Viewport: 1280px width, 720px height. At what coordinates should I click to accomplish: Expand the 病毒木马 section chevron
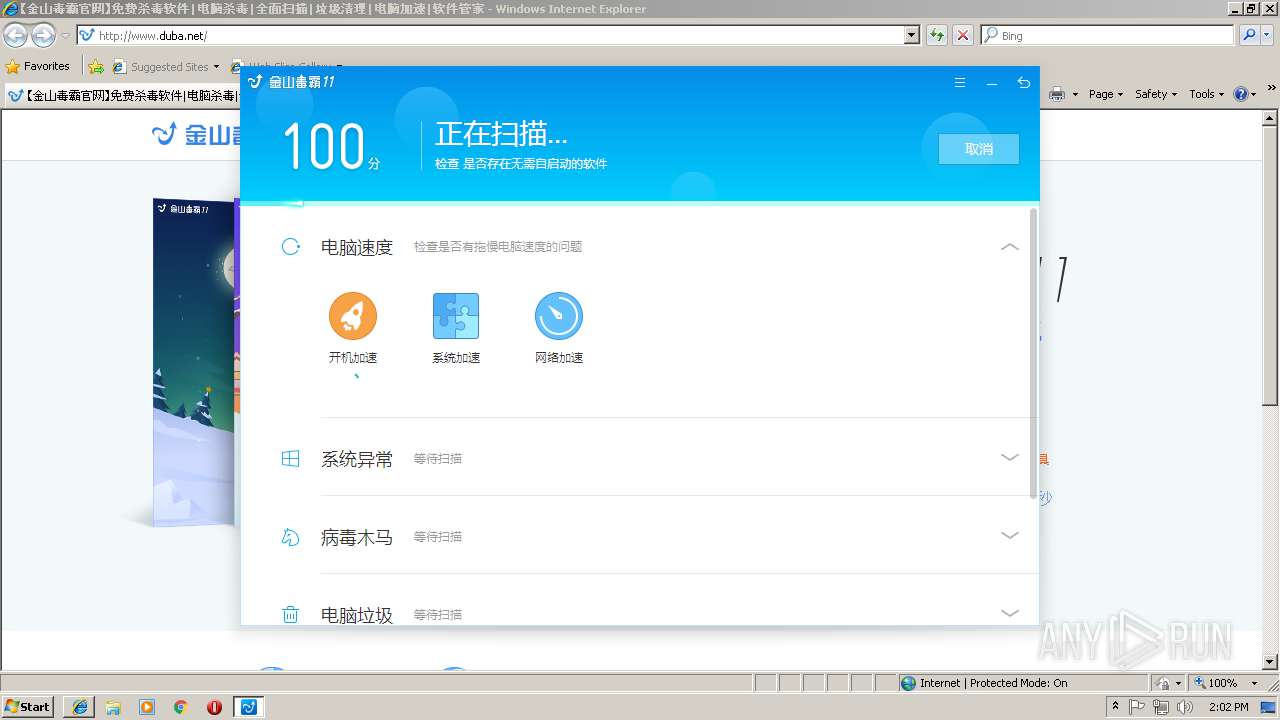pos(1010,536)
